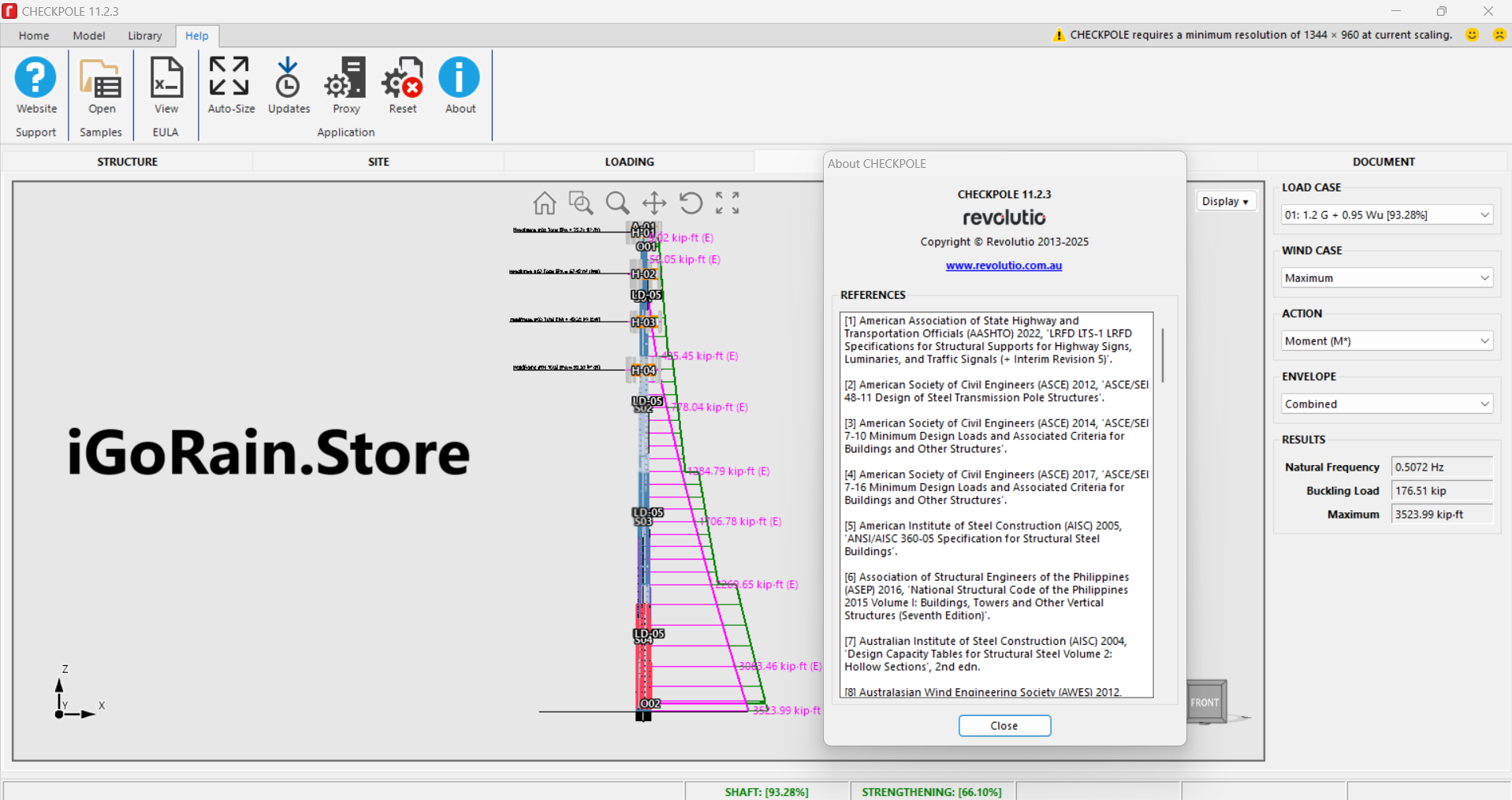The width and height of the screenshot is (1512, 800).
Task: Switch to the Model ribbon tab
Action: [x=88, y=35]
